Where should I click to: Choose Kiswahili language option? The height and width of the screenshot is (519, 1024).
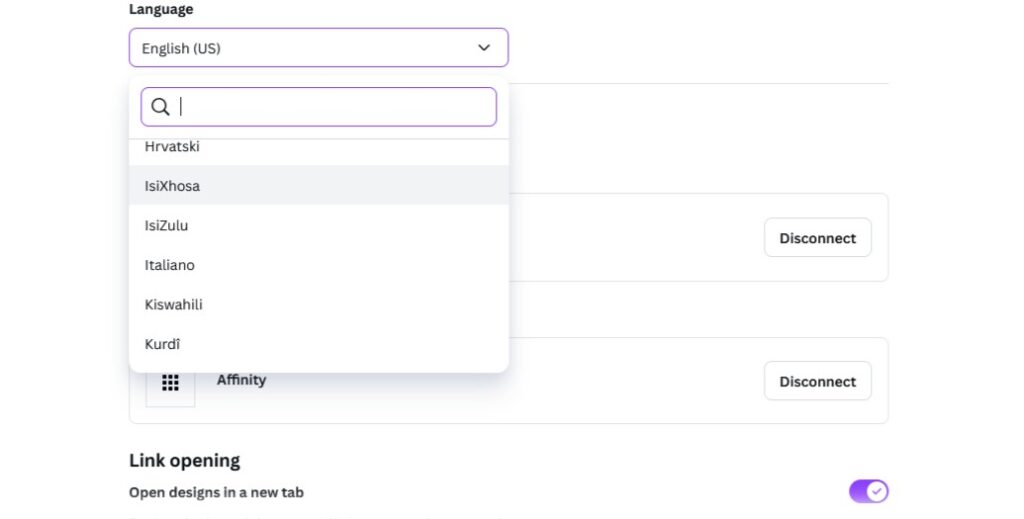[x=174, y=304]
